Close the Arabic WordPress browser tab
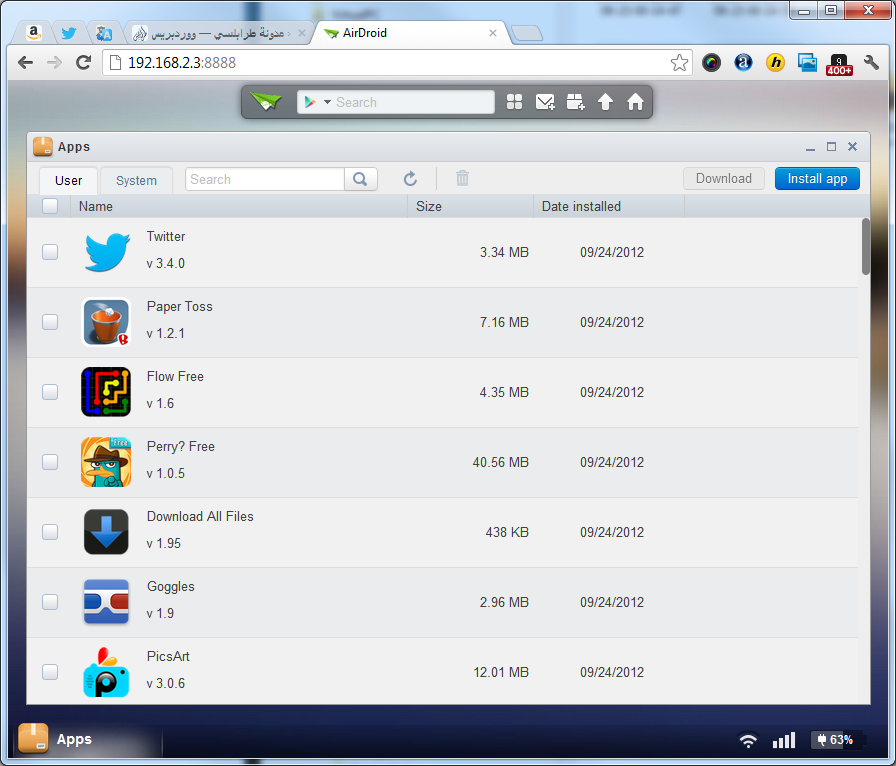 [302, 33]
